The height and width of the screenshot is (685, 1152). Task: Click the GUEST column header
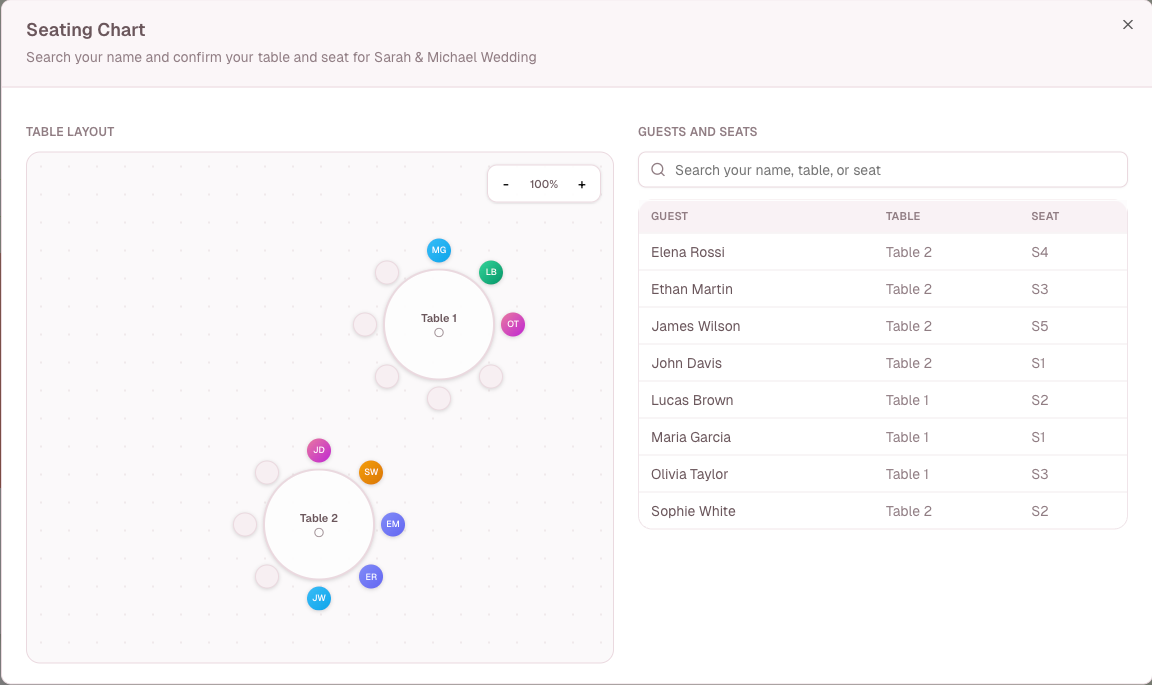coord(669,216)
